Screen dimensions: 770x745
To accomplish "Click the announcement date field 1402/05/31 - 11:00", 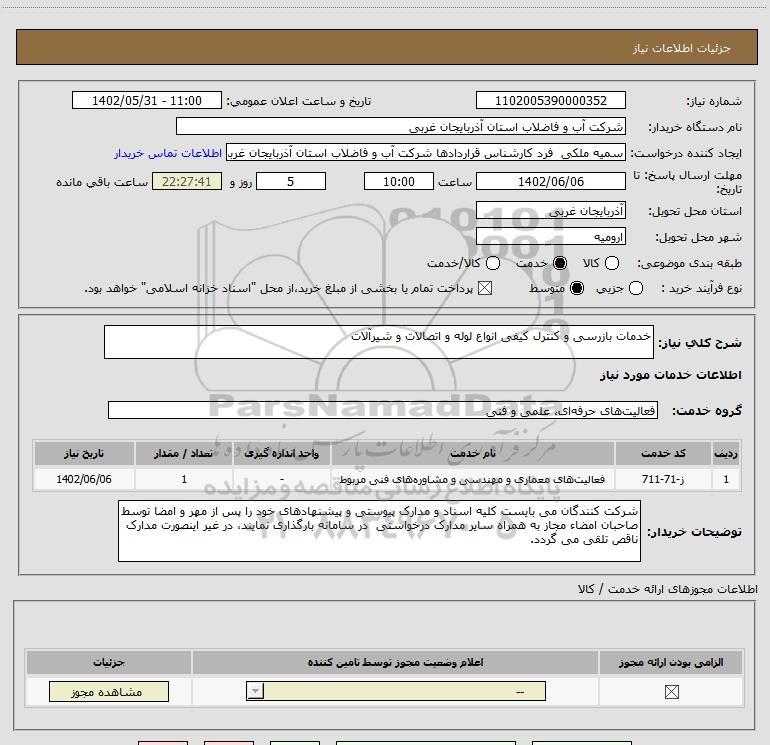I will point(147,101).
